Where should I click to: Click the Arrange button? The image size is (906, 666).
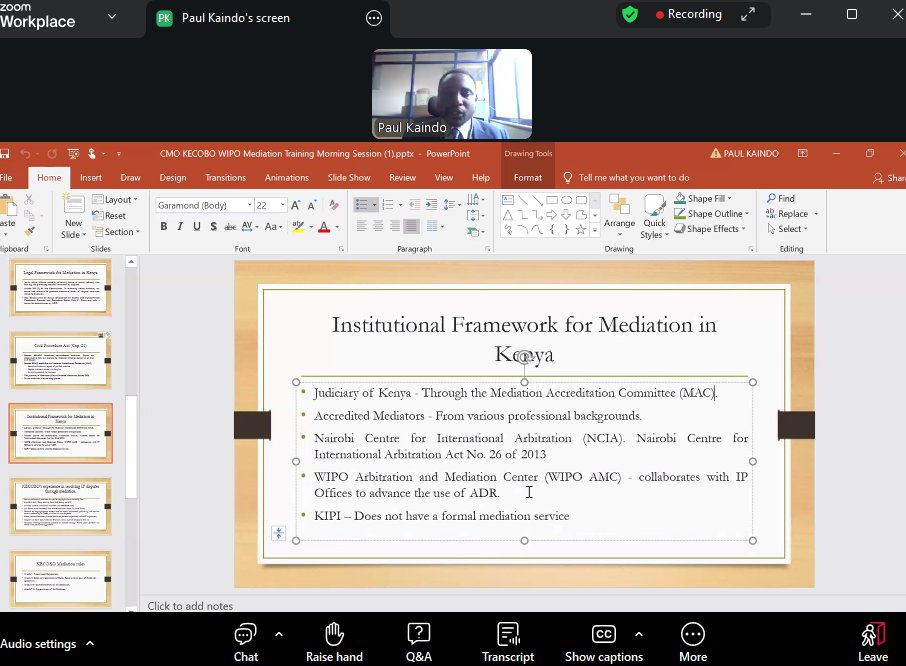point(619,216)
